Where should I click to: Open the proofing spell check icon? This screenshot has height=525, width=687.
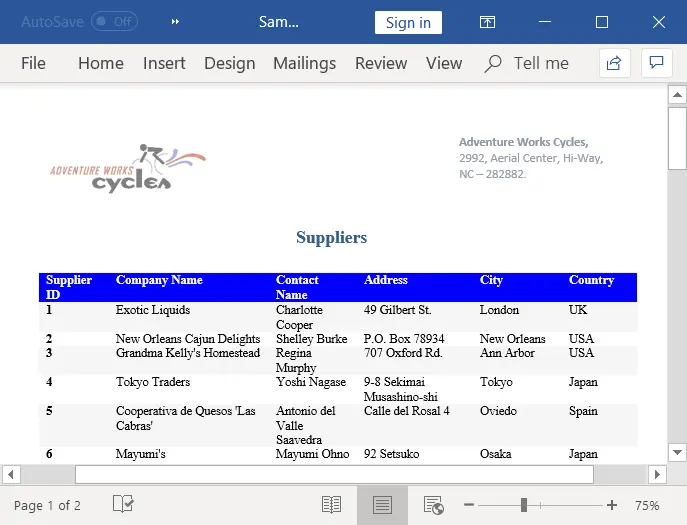[123, 504]
